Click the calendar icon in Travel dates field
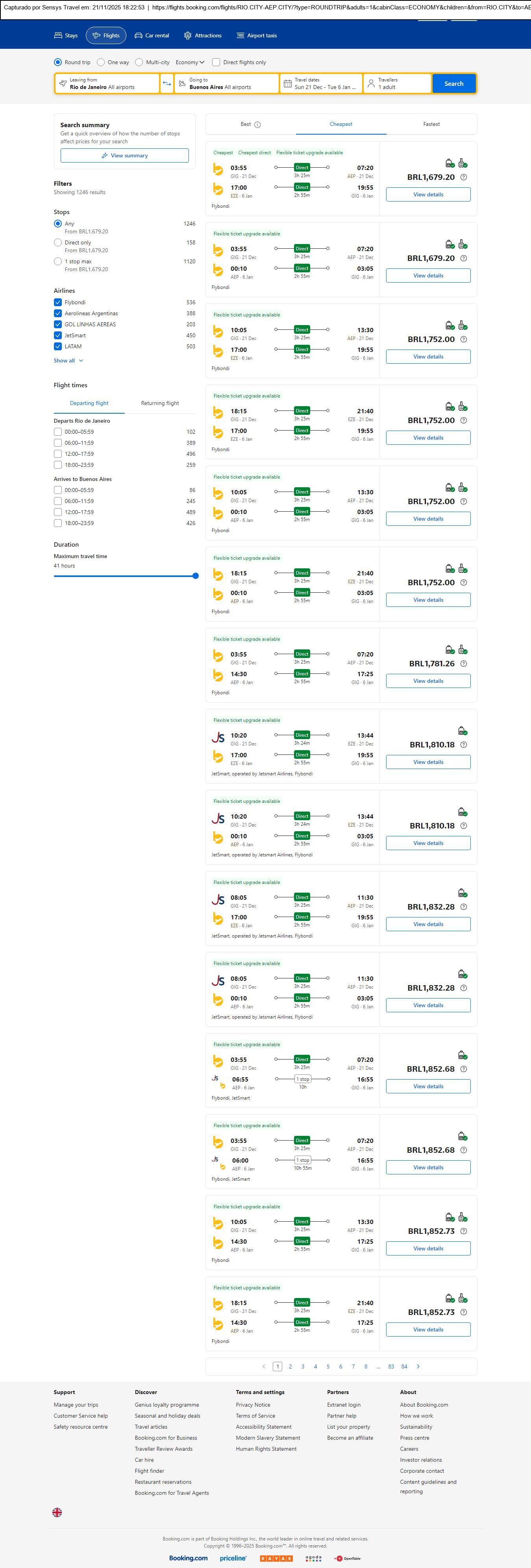 coord(287,83)
